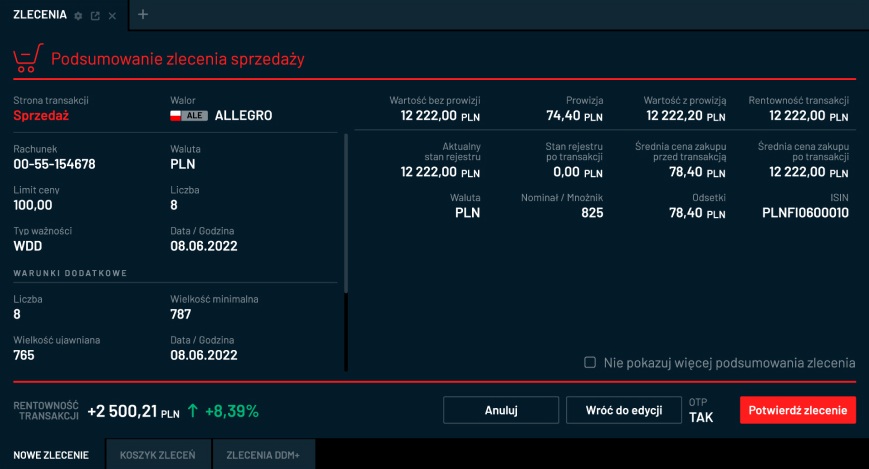Activate the ZLECENIA top tab

(x=40, y=15)
